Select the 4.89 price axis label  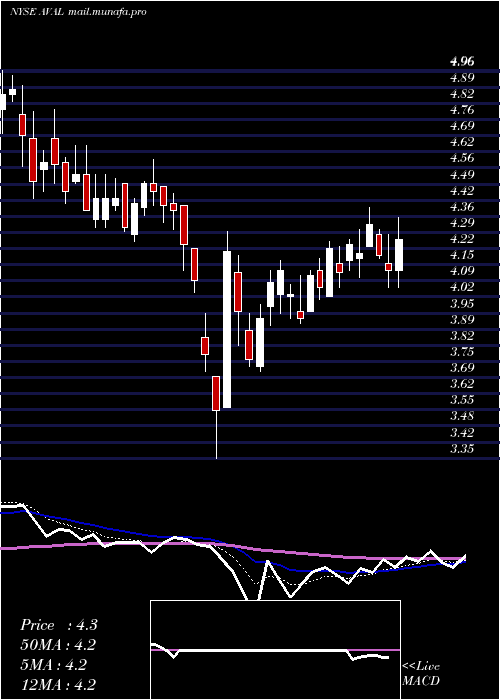point(462,78)
